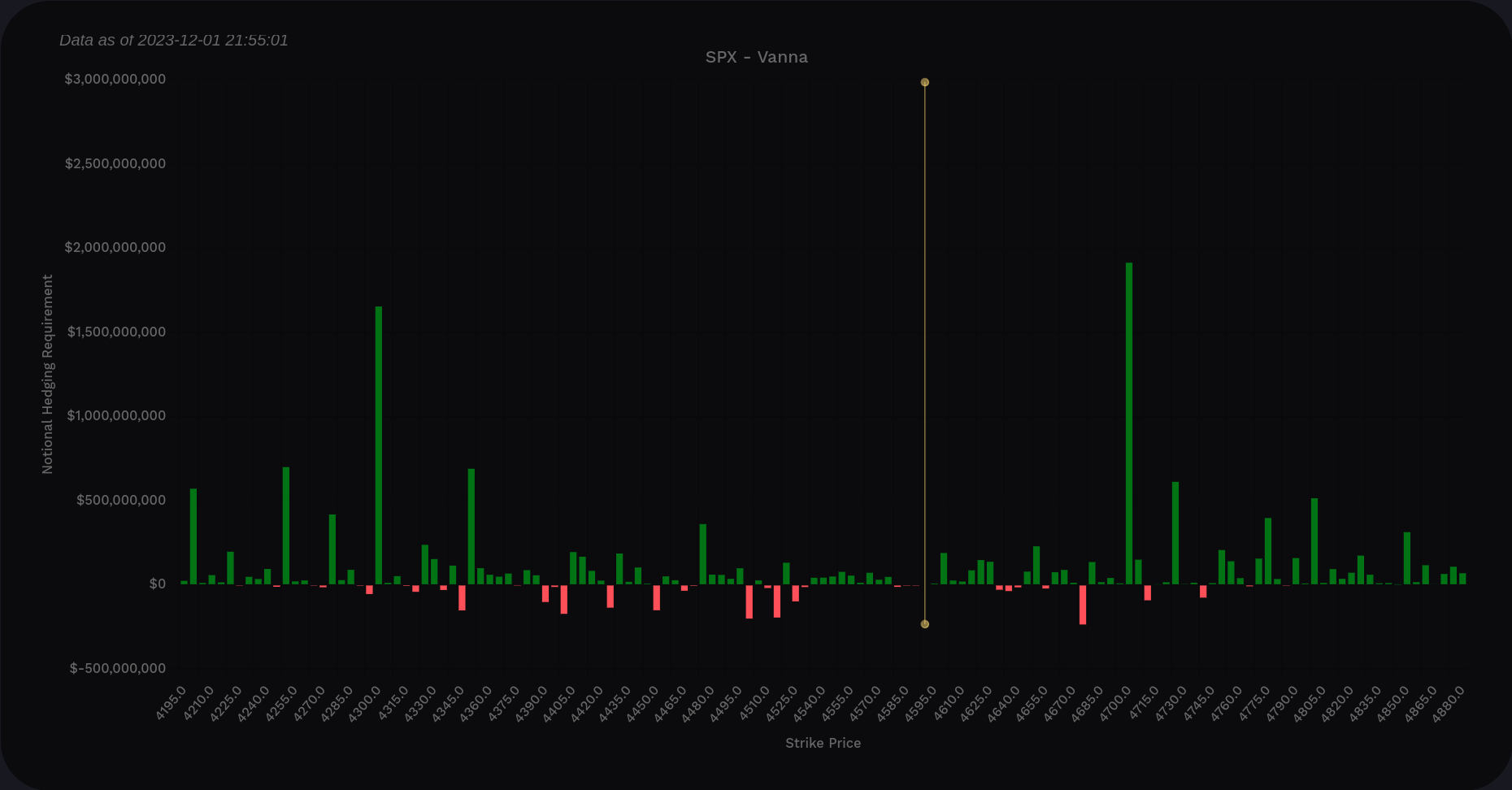Viewport: 1512px width, 790px height.
Task: Click the 4450.0 strike label
Action: [x=643, y=704]
